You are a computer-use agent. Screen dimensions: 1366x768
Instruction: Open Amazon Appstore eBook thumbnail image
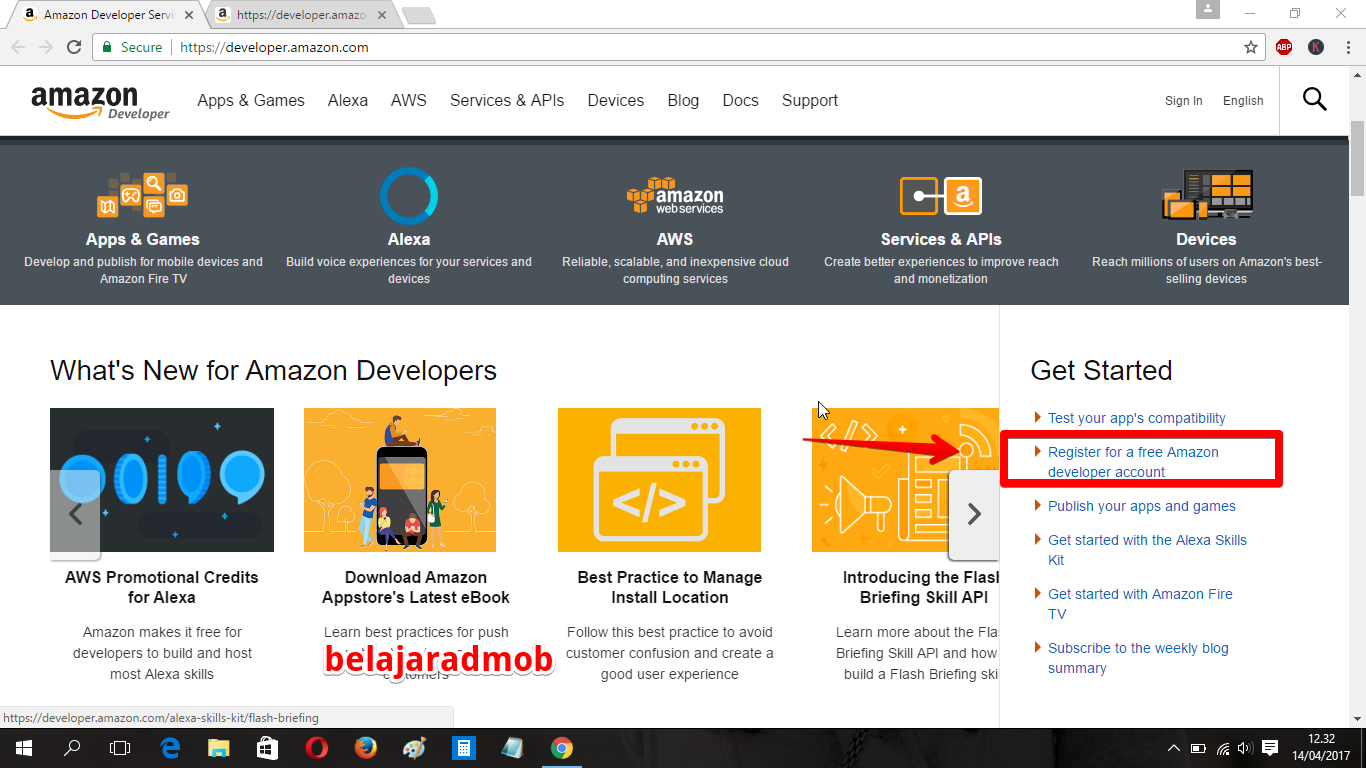pyautogui.click(x=400, y=480)
